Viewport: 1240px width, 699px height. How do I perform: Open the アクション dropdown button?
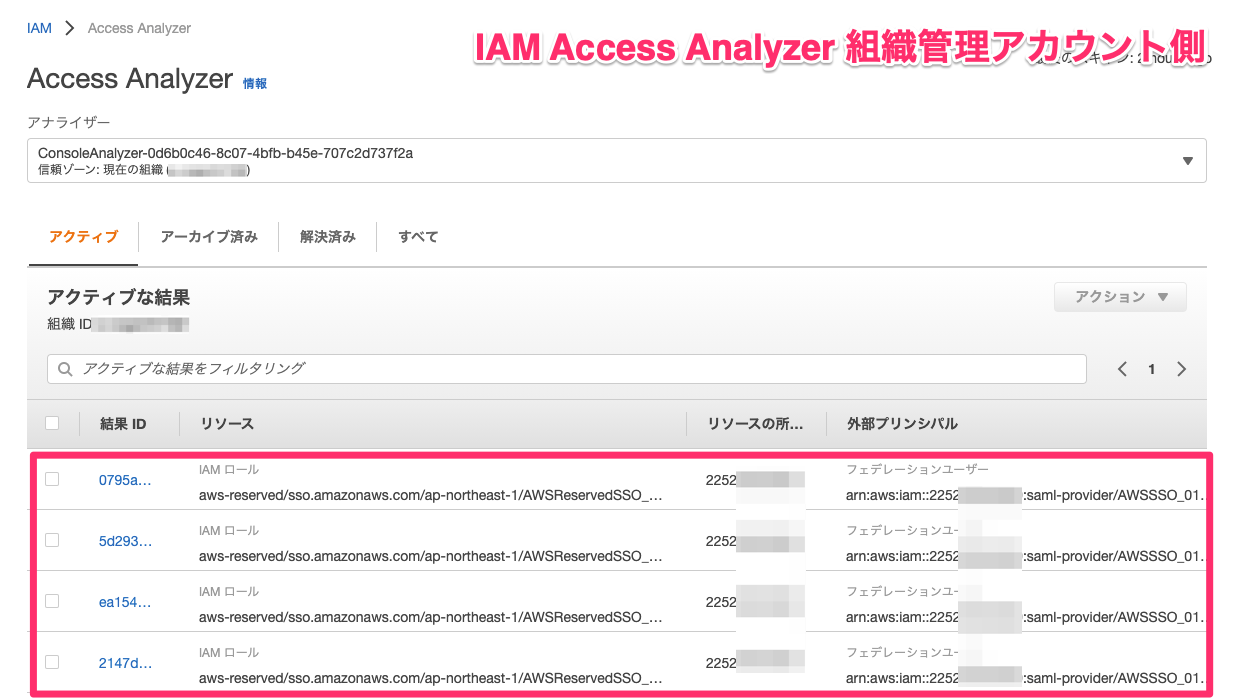click(1120, 297)
